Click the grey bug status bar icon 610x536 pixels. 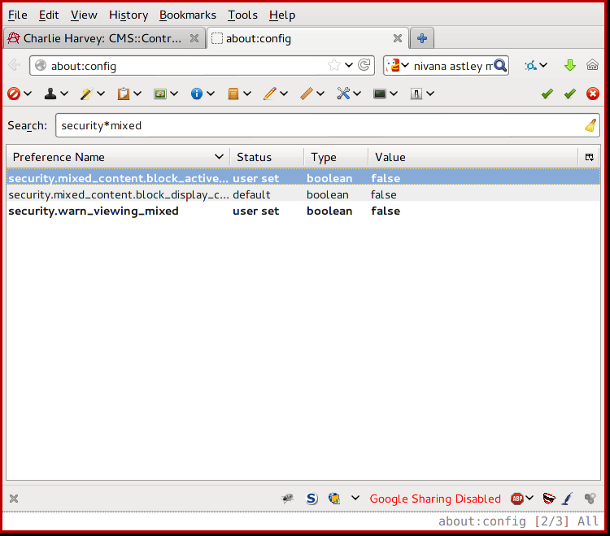coord(288,498)
